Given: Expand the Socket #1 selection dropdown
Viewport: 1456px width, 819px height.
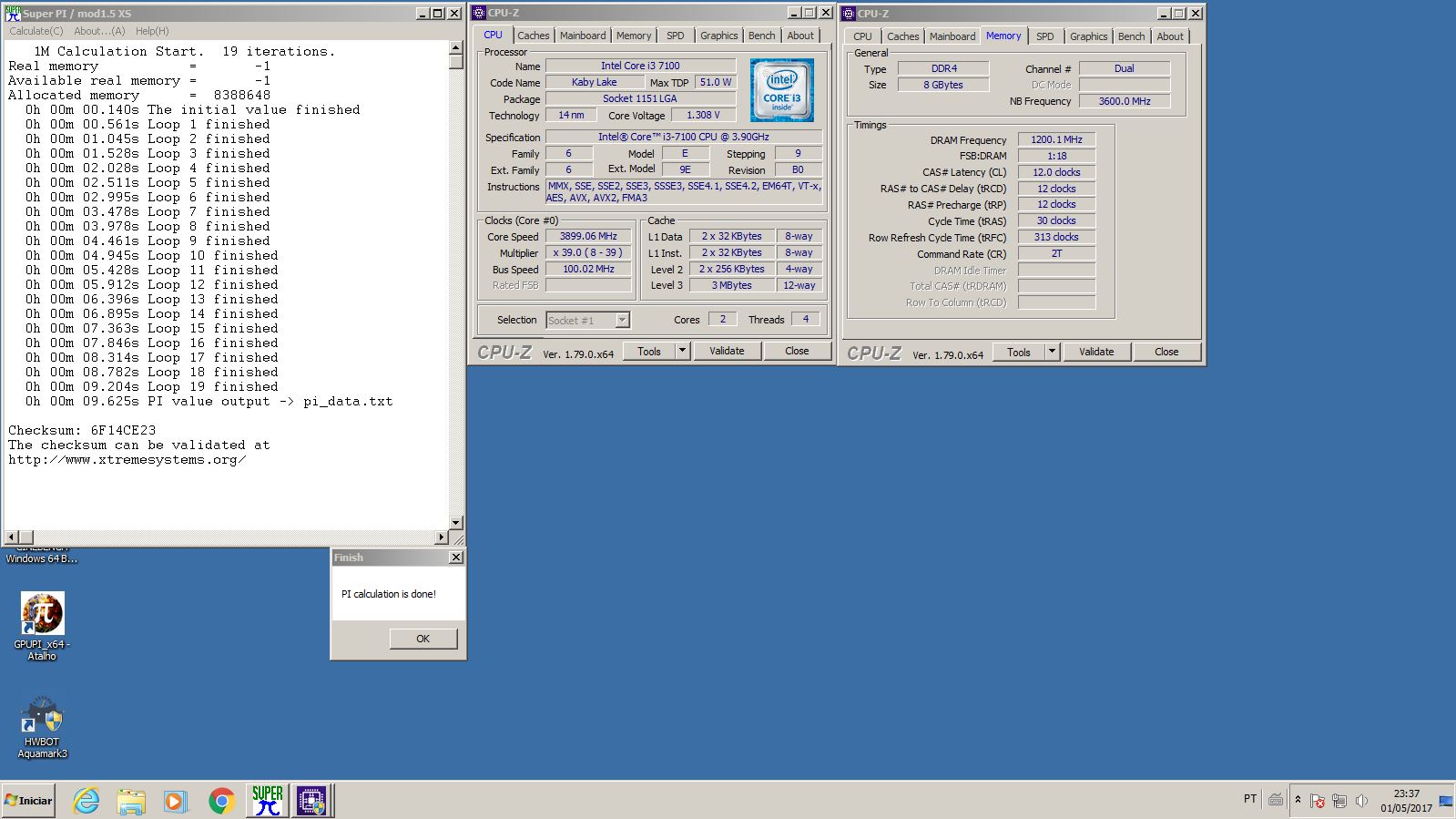Looking at the screenshot, I should 622,320.
